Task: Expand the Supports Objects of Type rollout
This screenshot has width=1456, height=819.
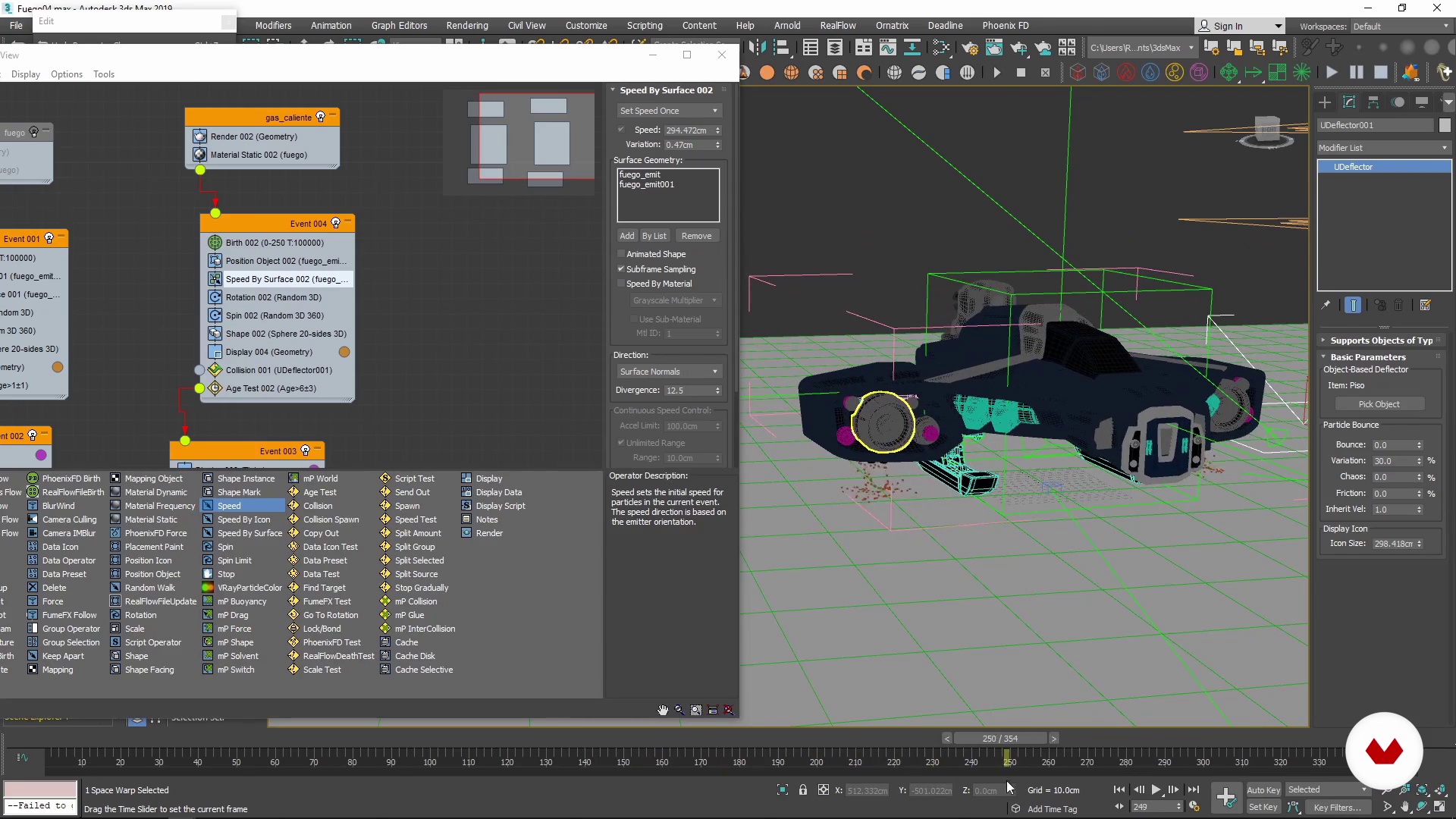Action: (x=1380, y=340)
